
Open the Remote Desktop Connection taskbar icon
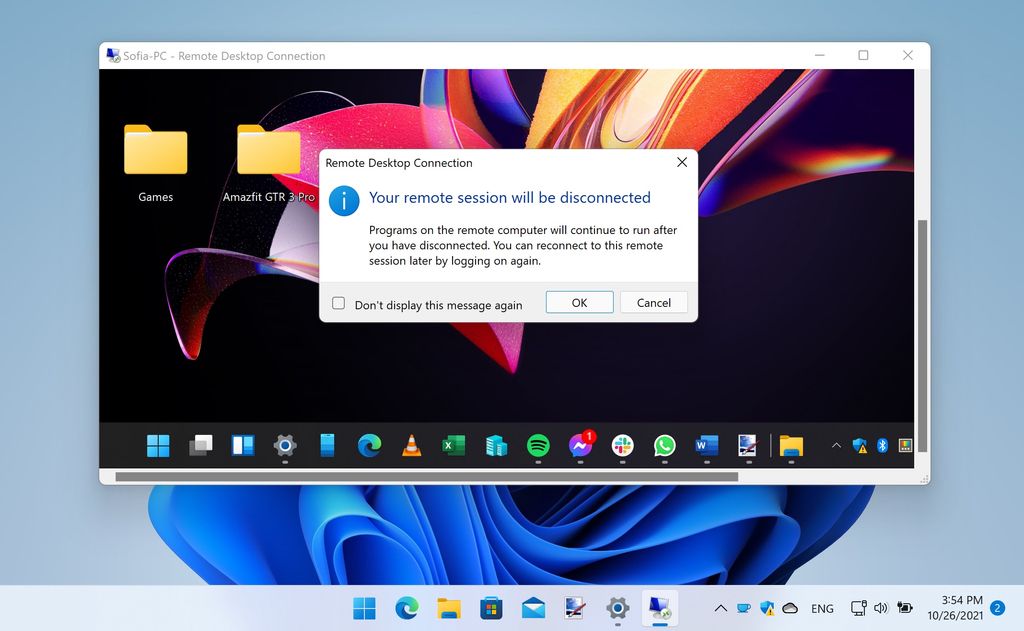(x=659, y=607)
